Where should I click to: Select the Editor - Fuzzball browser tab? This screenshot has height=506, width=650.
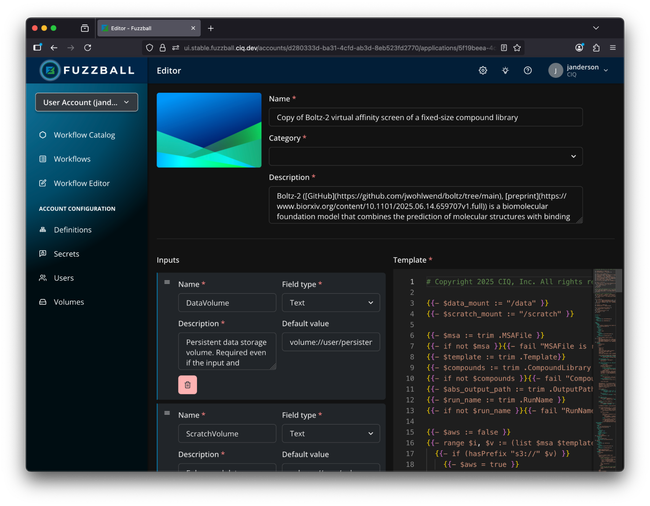tap(149, 28)
